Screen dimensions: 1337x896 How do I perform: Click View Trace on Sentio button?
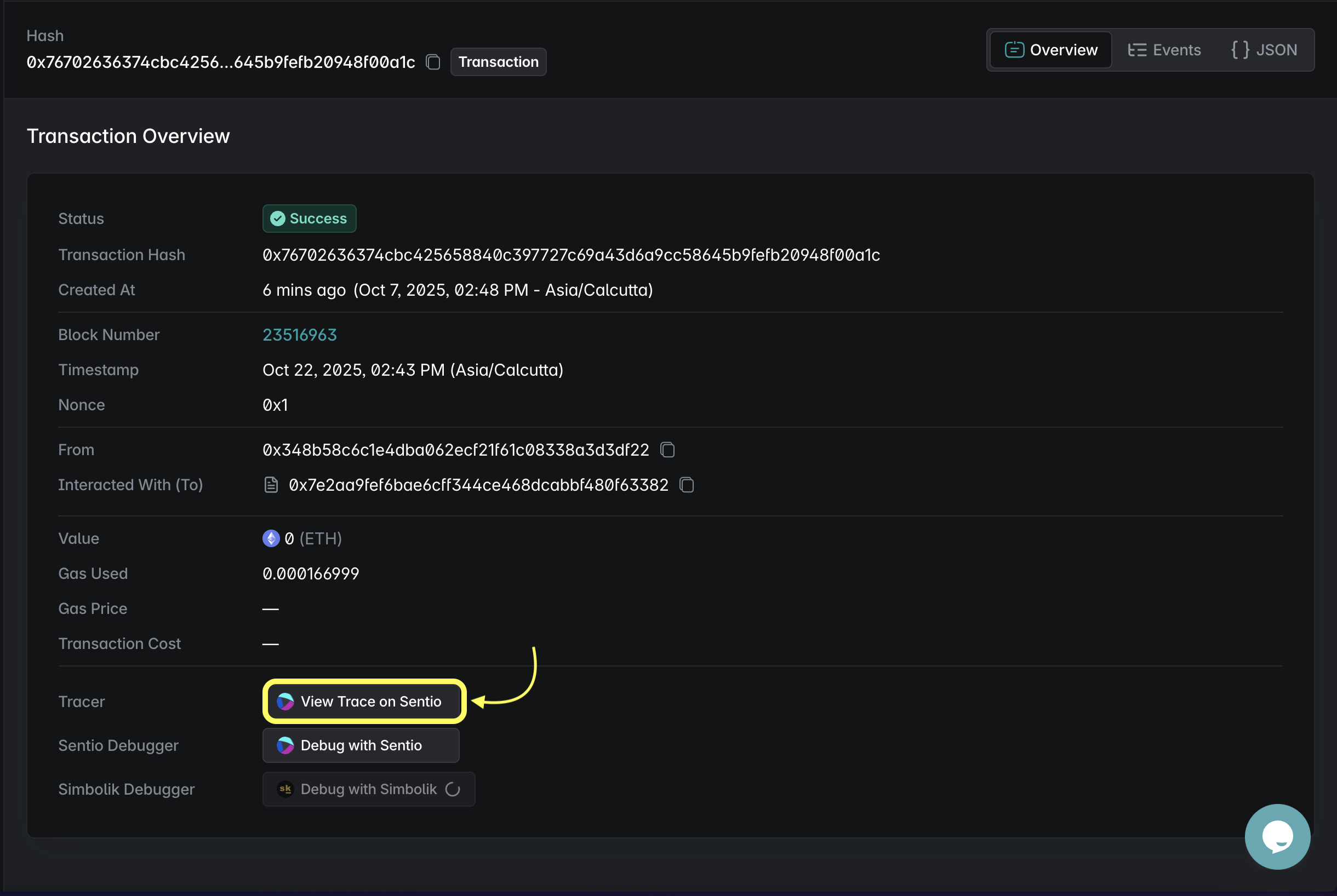coord(364,701)
